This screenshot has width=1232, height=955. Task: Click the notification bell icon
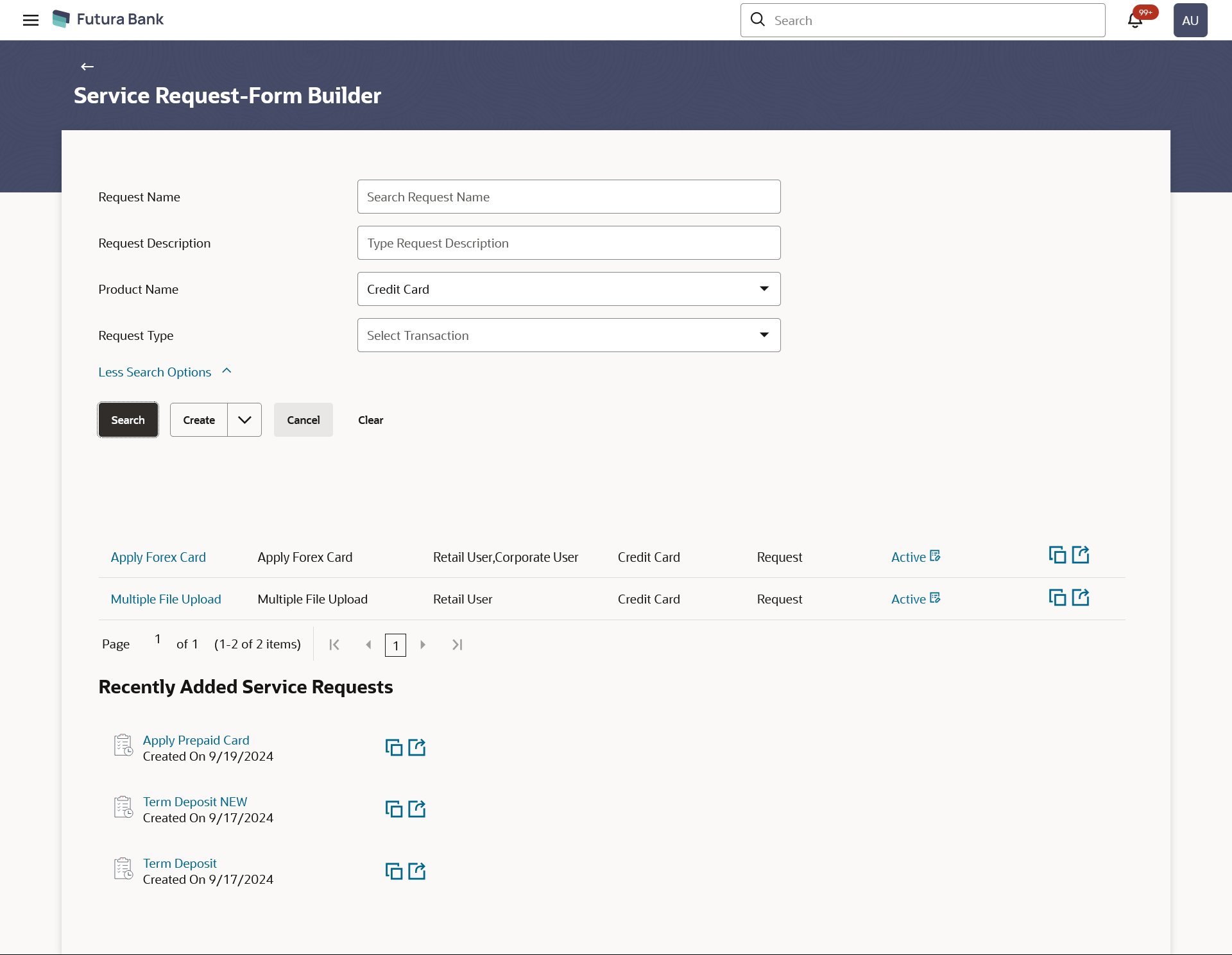tap(1134, 21)
